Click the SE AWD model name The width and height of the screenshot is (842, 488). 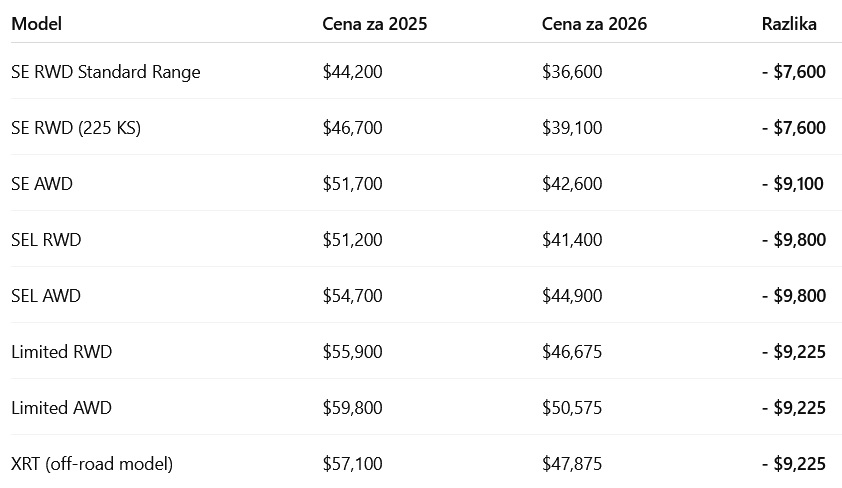point(42,184)
